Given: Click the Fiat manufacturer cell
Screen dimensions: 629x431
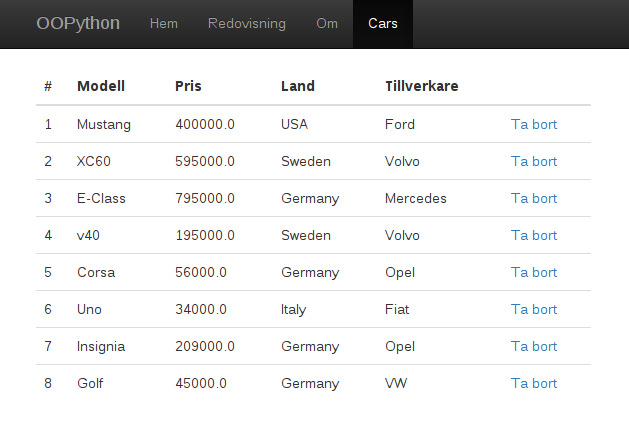Looking at the screenshot, I should click(x=397, y=309).
